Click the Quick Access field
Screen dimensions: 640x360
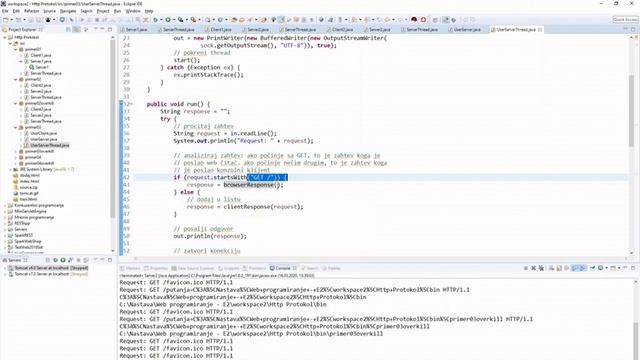tap(625, 20)
